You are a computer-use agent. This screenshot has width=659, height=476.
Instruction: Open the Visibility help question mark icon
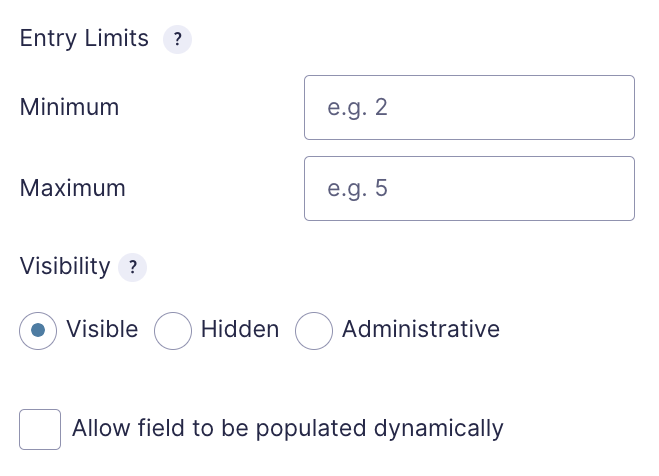coord(132,267)
